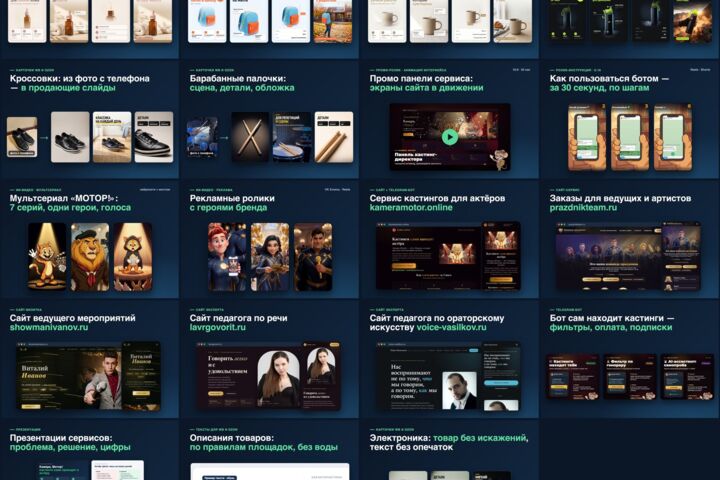Open the lion in beret image

(x=90, y=257)
